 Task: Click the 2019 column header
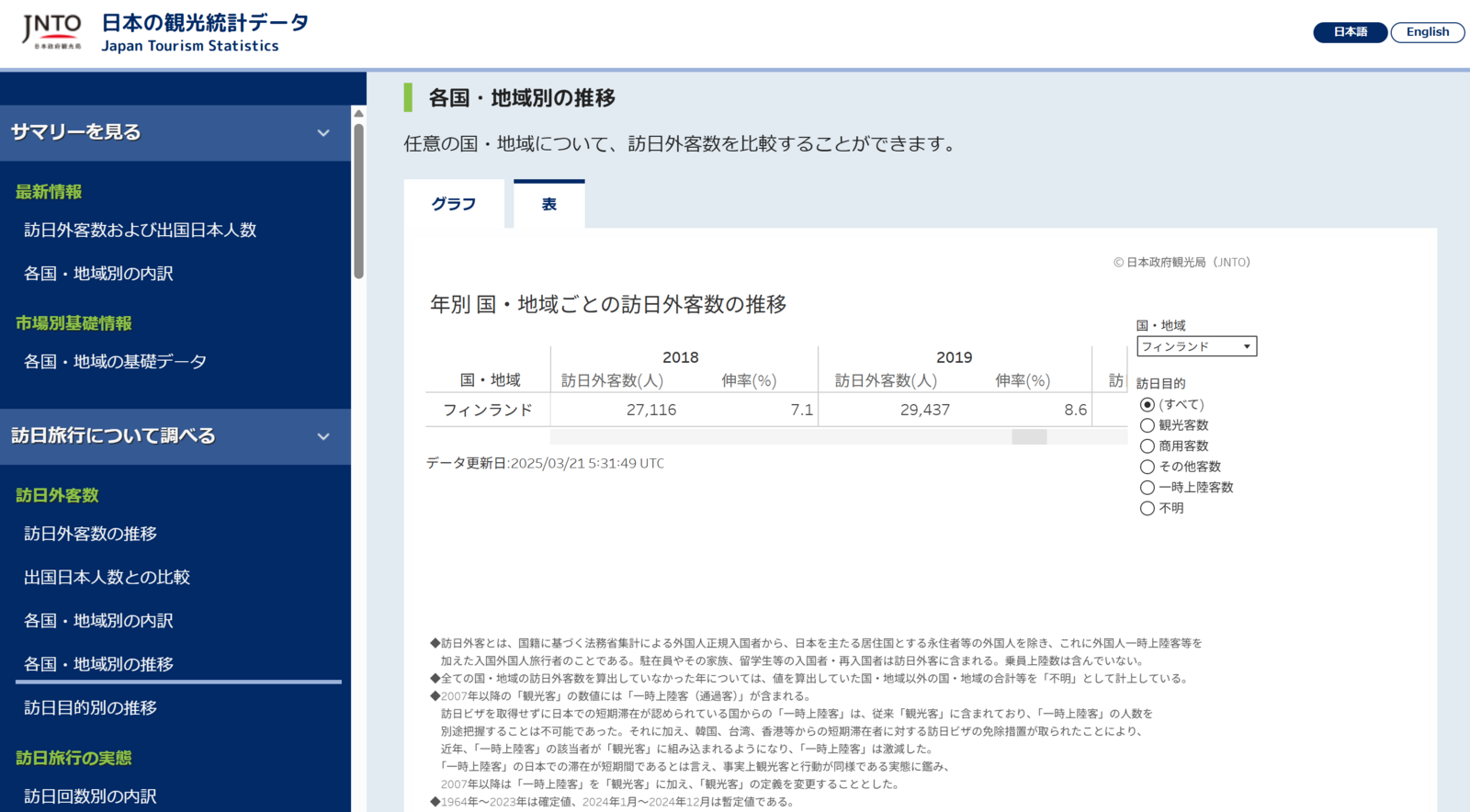click(x=954, y=357)
